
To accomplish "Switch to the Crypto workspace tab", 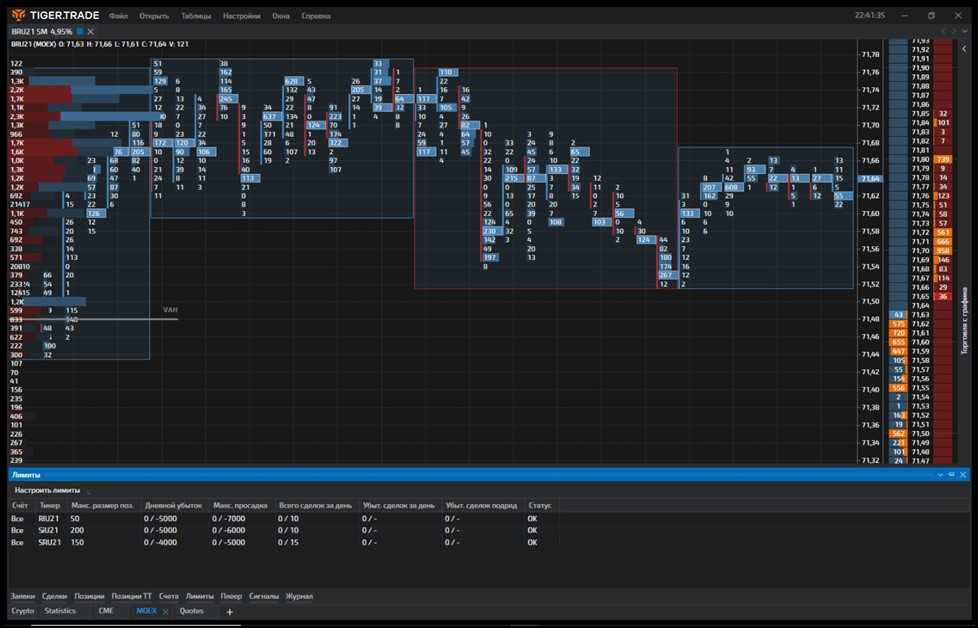I will (x=22, y=611).
